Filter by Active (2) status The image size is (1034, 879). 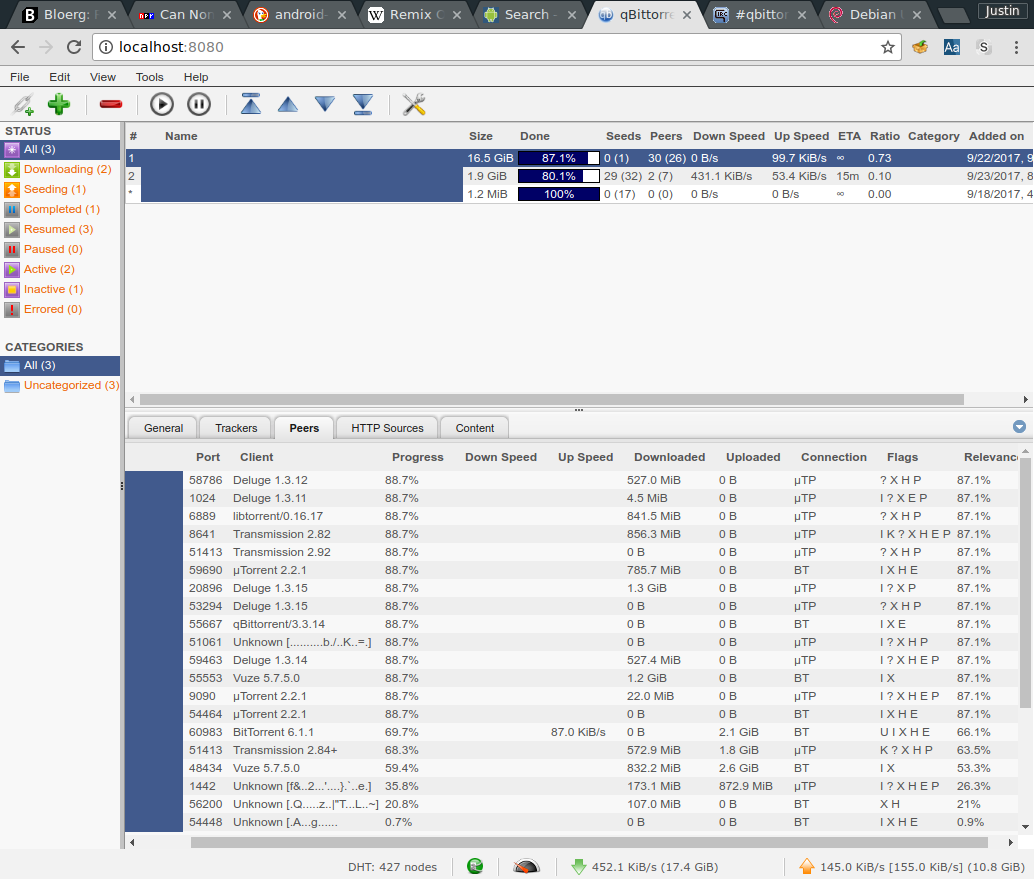(x=60, y=269)
